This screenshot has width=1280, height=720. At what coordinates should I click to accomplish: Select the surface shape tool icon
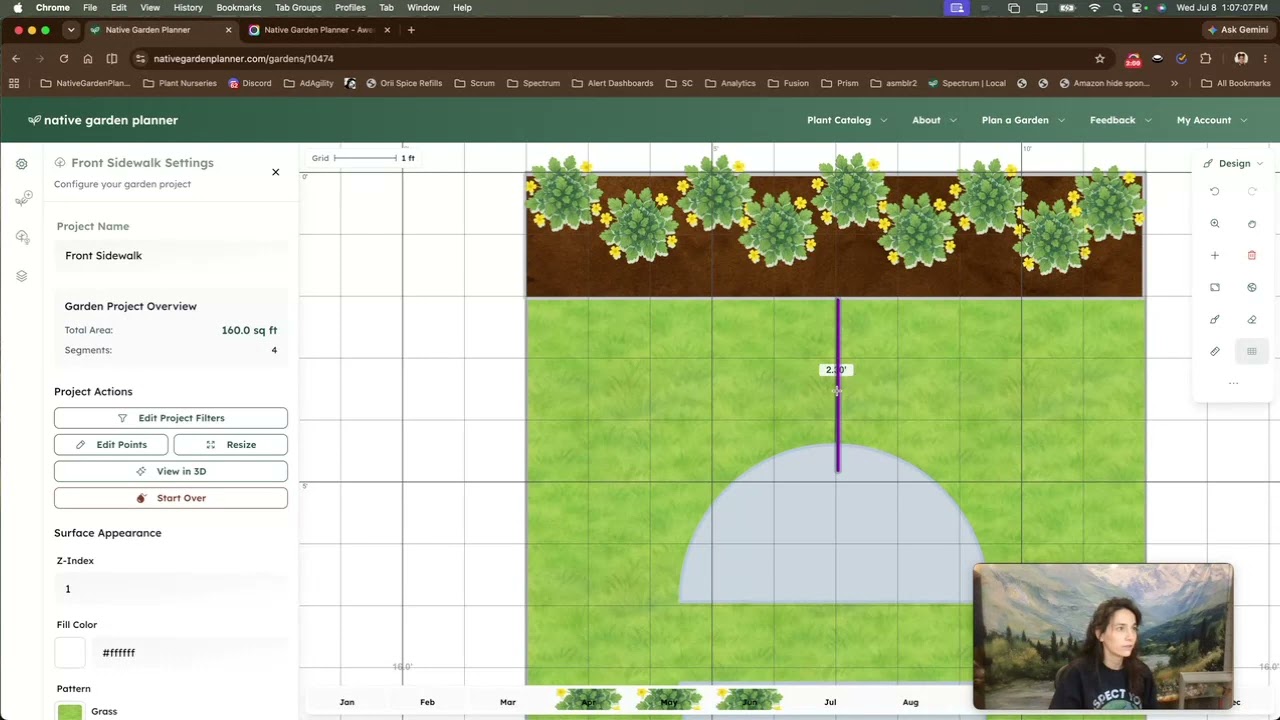point(1215,287)
